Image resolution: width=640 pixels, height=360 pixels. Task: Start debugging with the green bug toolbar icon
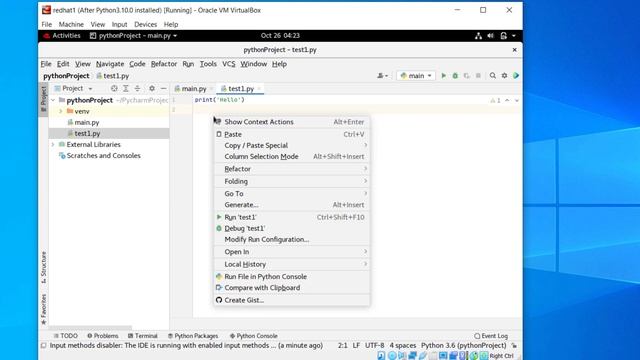(x=455, y=76)
